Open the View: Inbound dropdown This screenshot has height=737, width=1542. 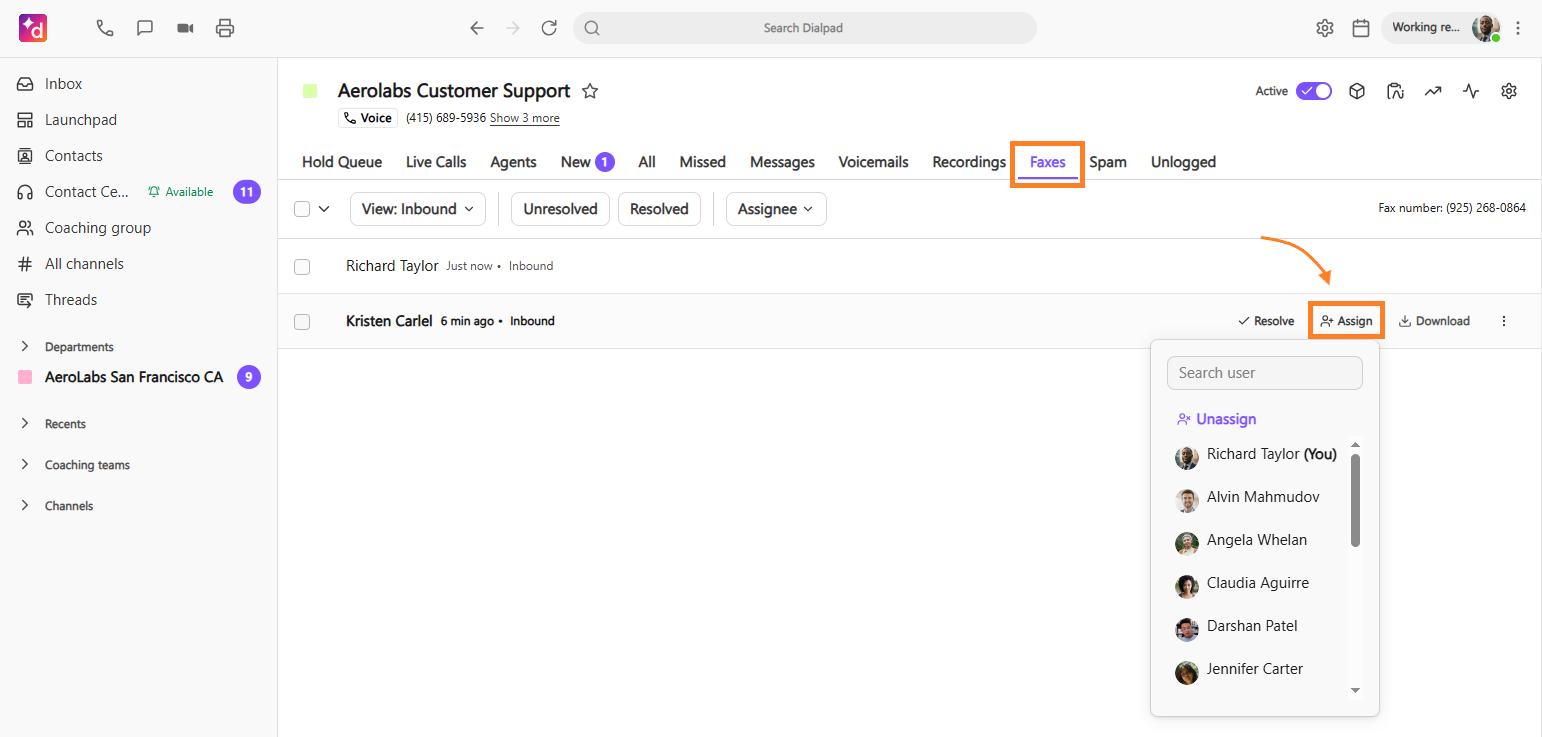418,209
